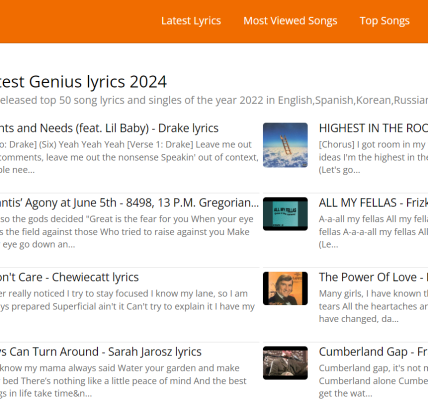
Task: Open the Drake feat. Lil Baby lyrics link
Action: tap(109, 128)
